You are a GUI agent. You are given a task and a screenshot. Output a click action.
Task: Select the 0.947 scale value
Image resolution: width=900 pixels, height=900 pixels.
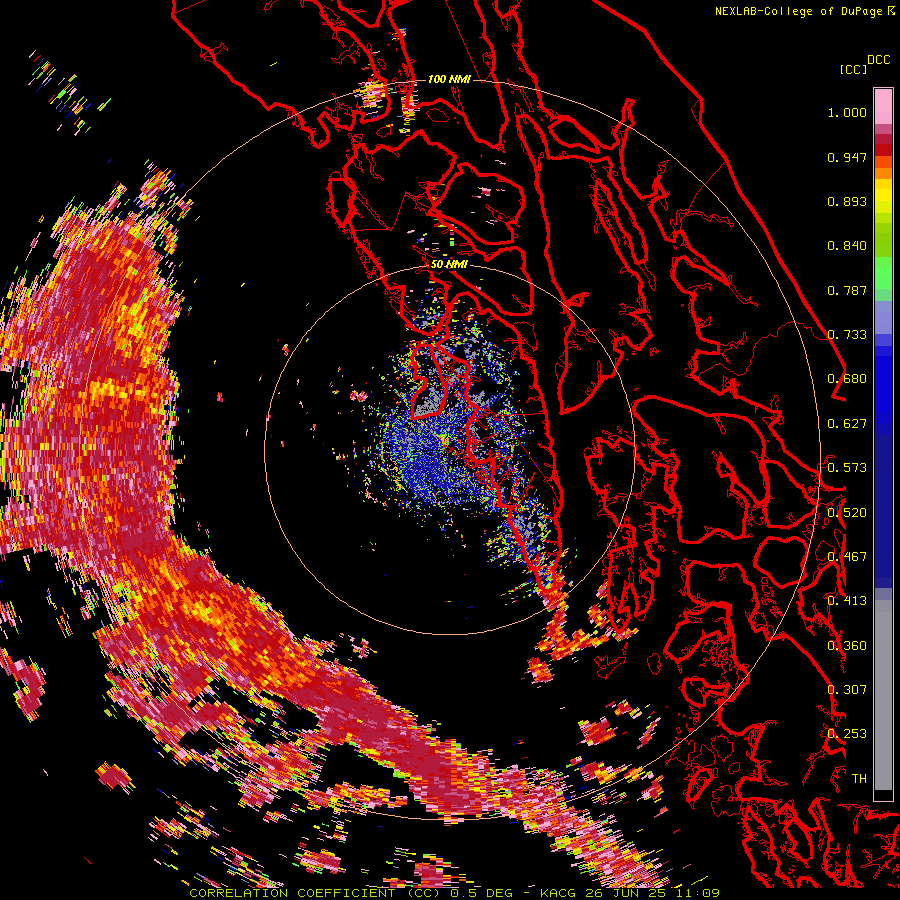point(847,157)
